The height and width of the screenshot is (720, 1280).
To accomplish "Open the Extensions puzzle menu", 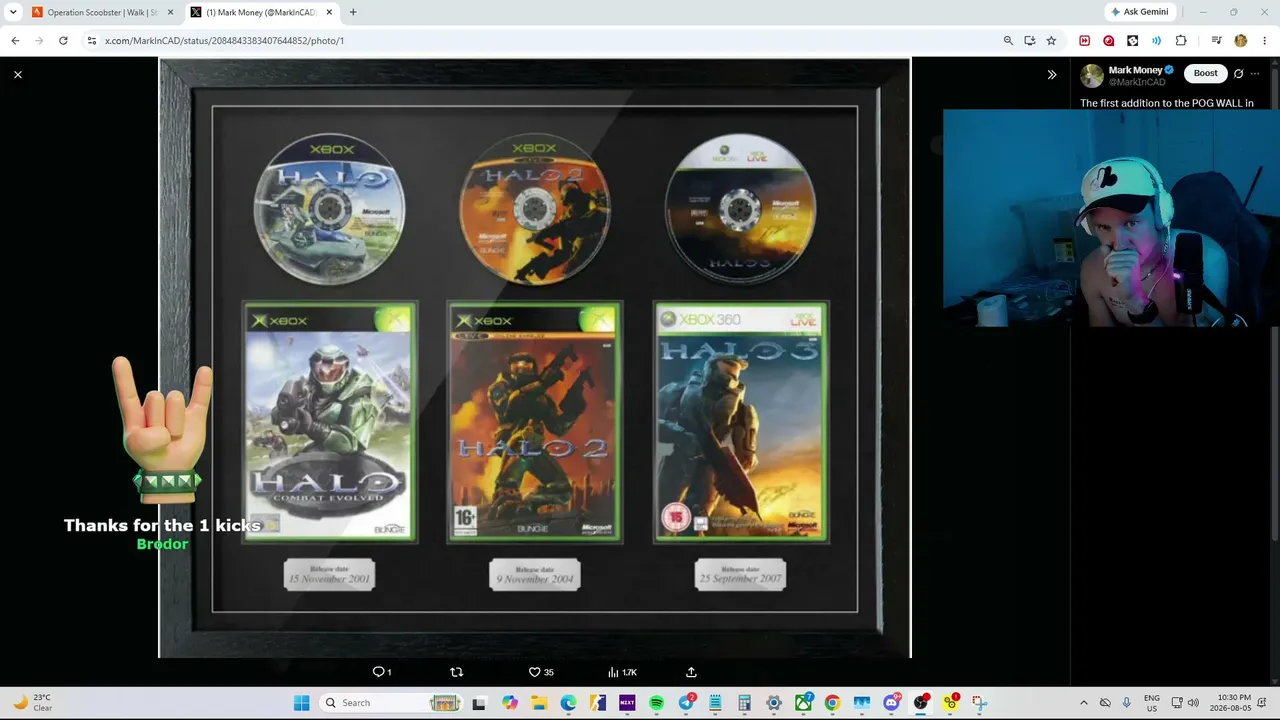I will 1181,41.
